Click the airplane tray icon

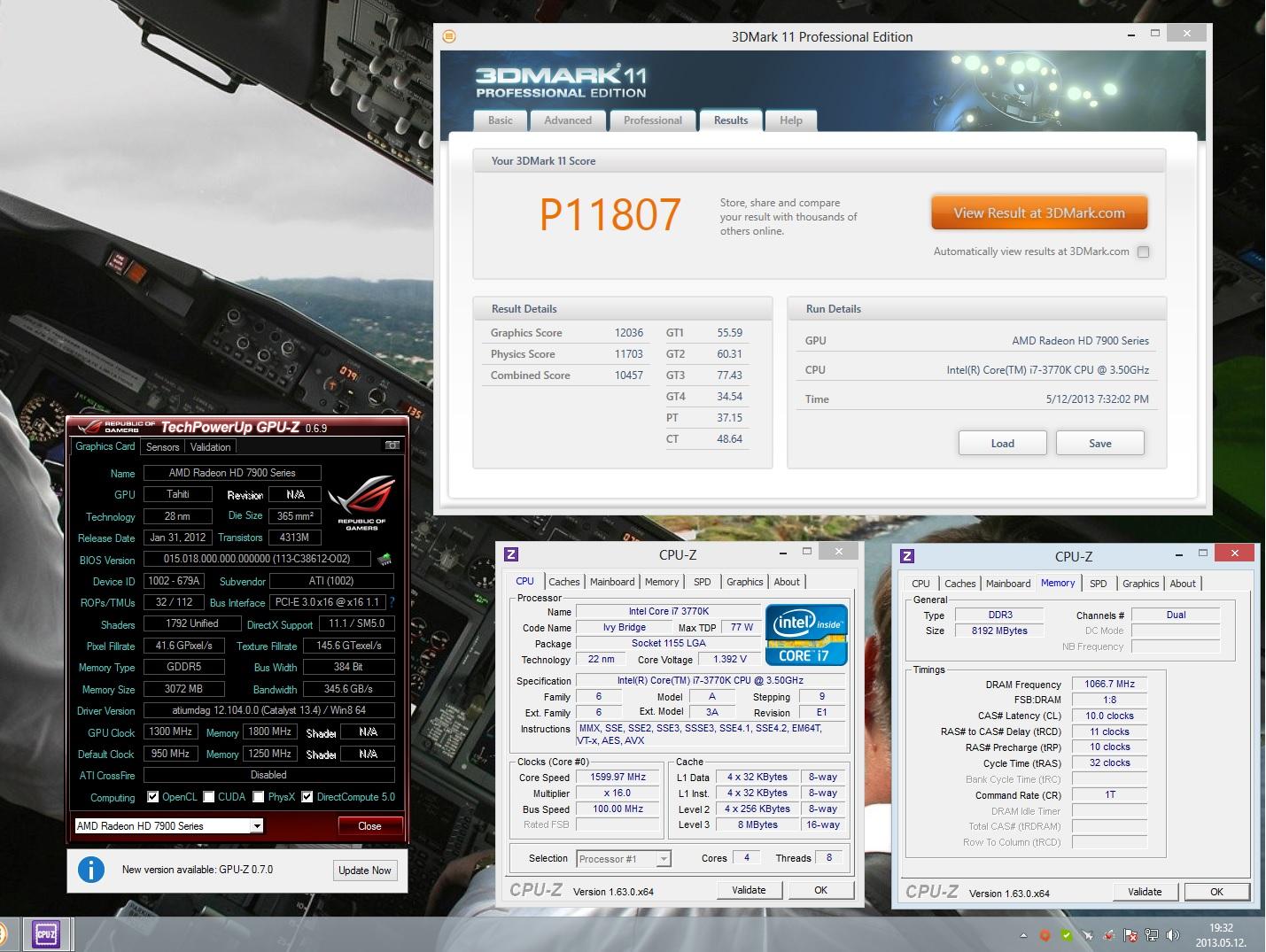pyautogui.click(x=1088, y=935)
